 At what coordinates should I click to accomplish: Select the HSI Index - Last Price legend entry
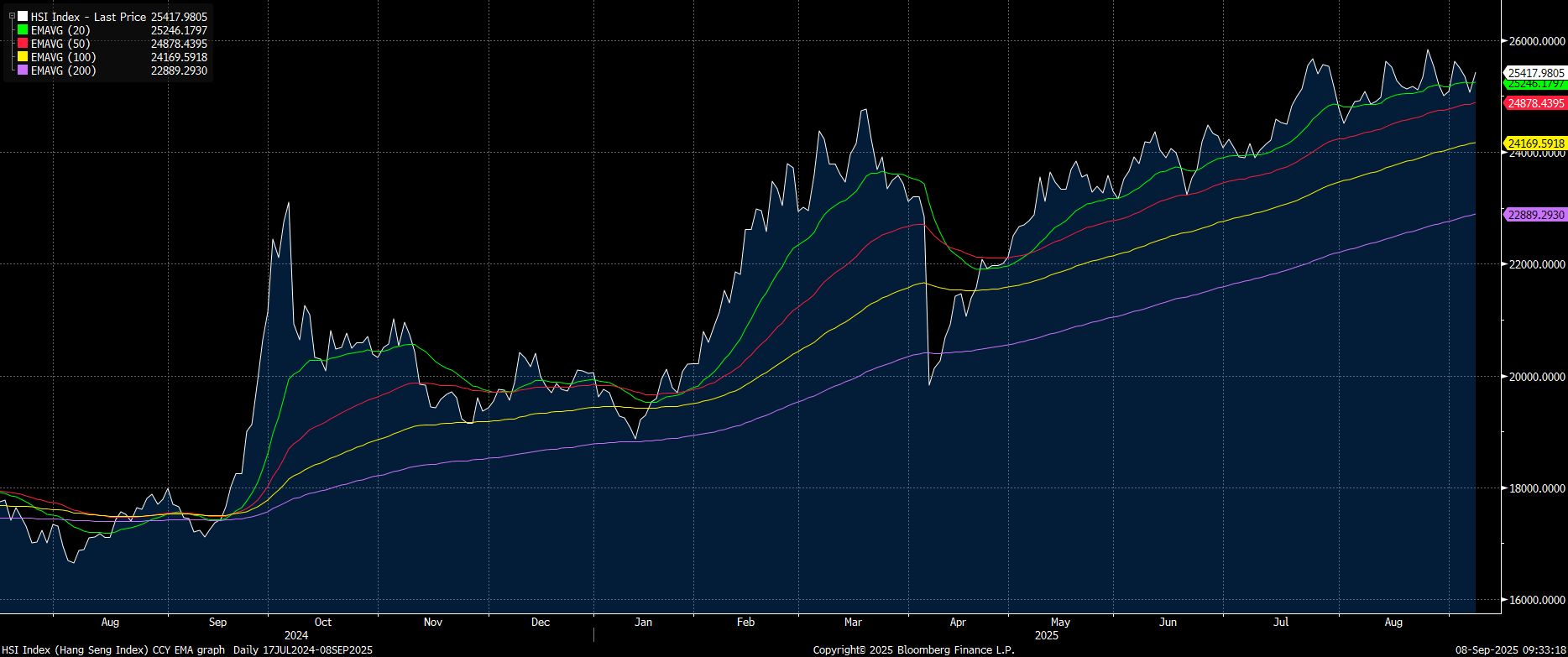[x=88, y=17]
